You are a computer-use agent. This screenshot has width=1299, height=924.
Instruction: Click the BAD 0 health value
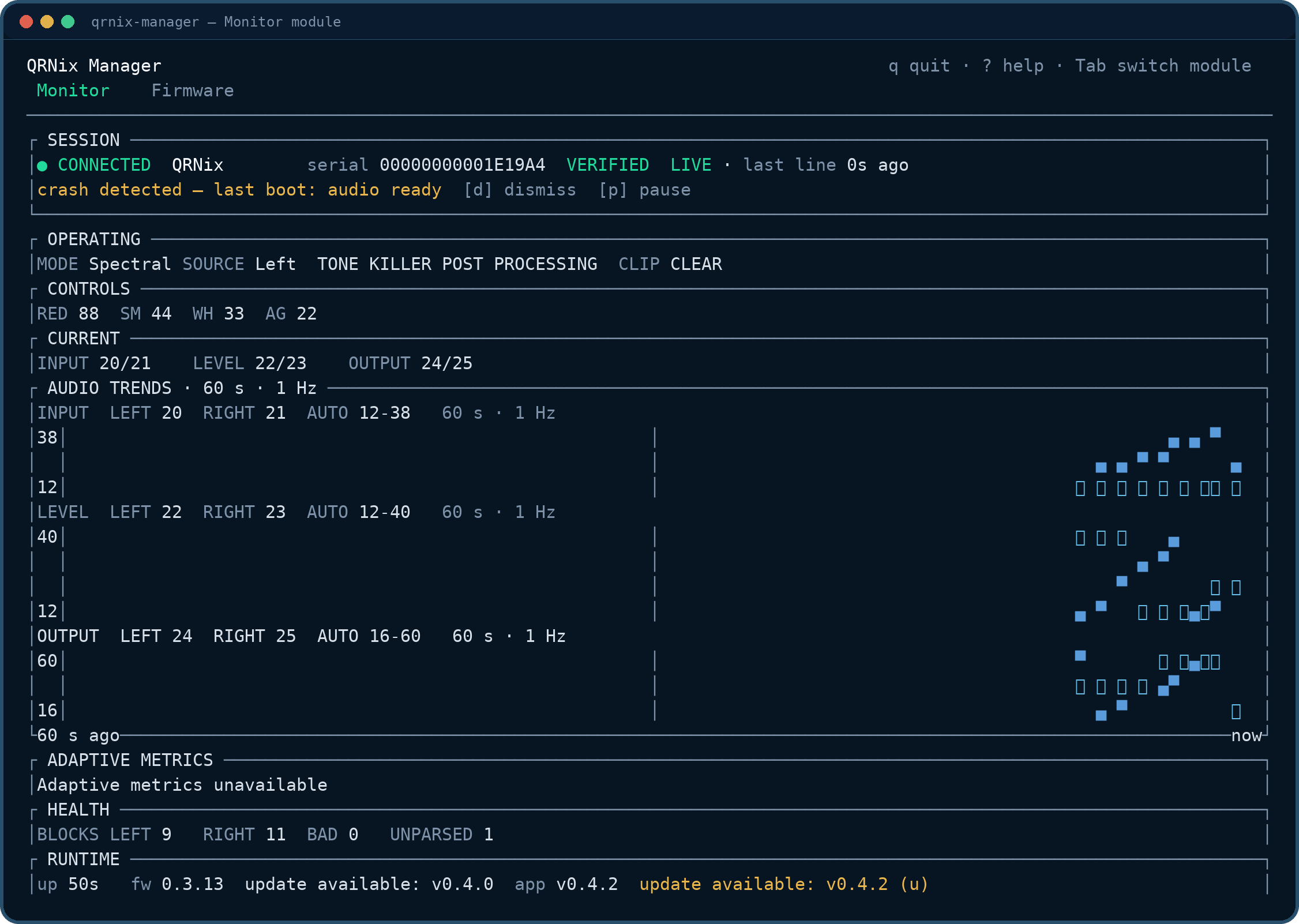coord(333,835)
